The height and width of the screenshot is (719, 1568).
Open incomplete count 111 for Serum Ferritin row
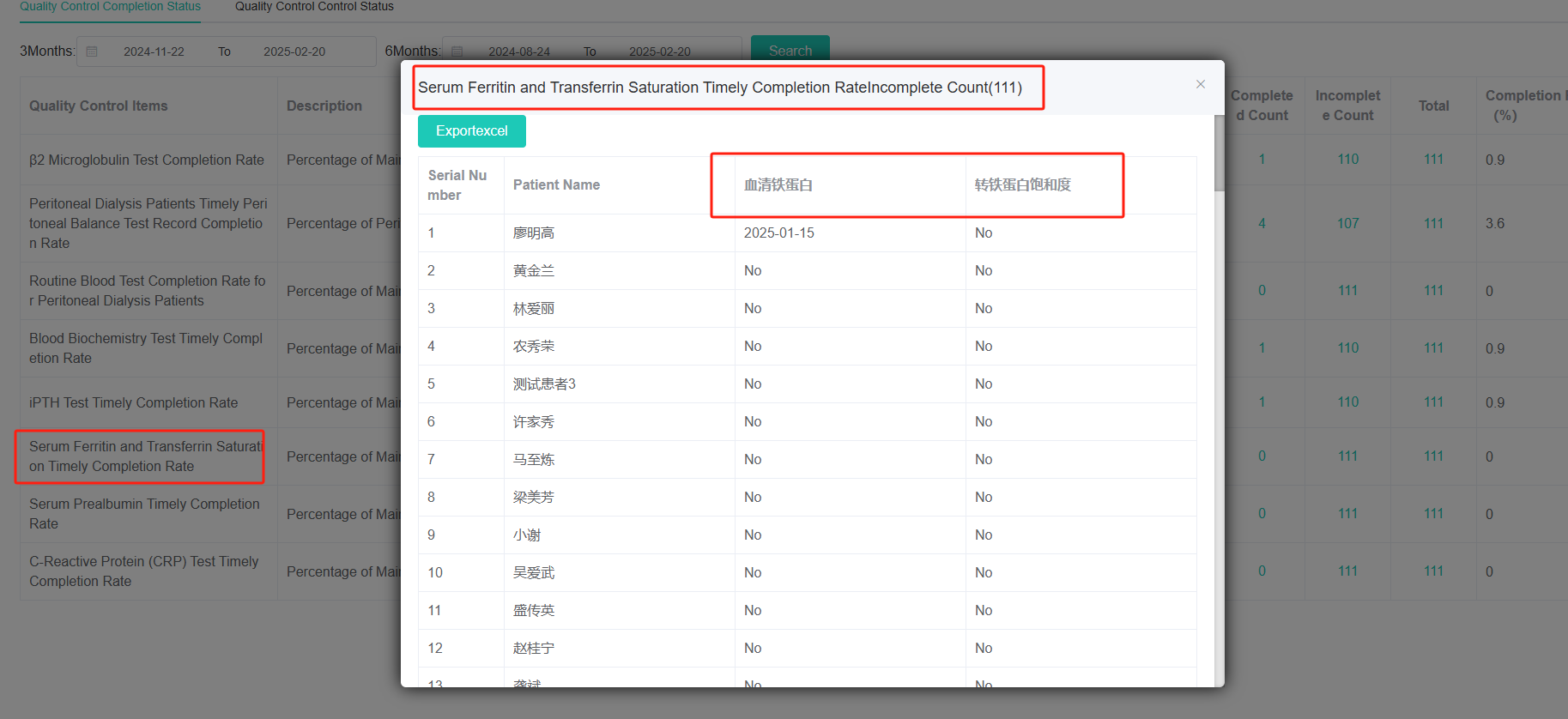(x=1347, y=456)
